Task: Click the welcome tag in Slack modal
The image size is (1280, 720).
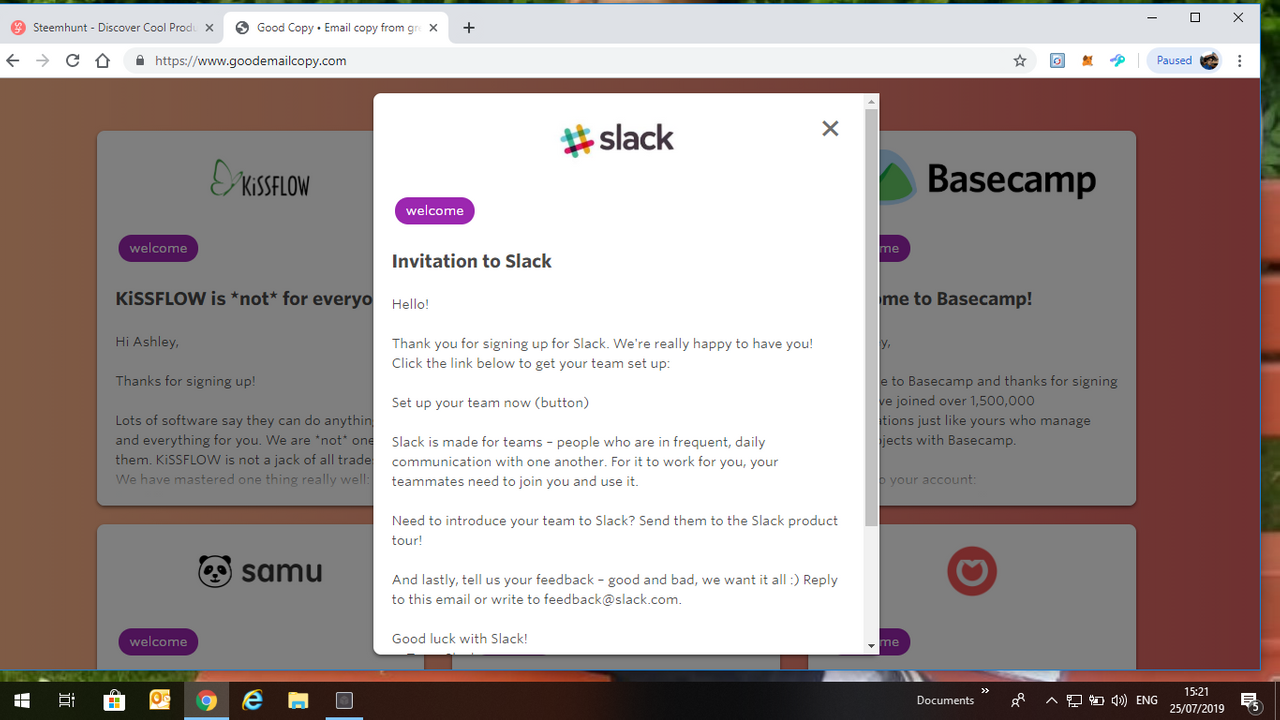Action: click(434, 211)
